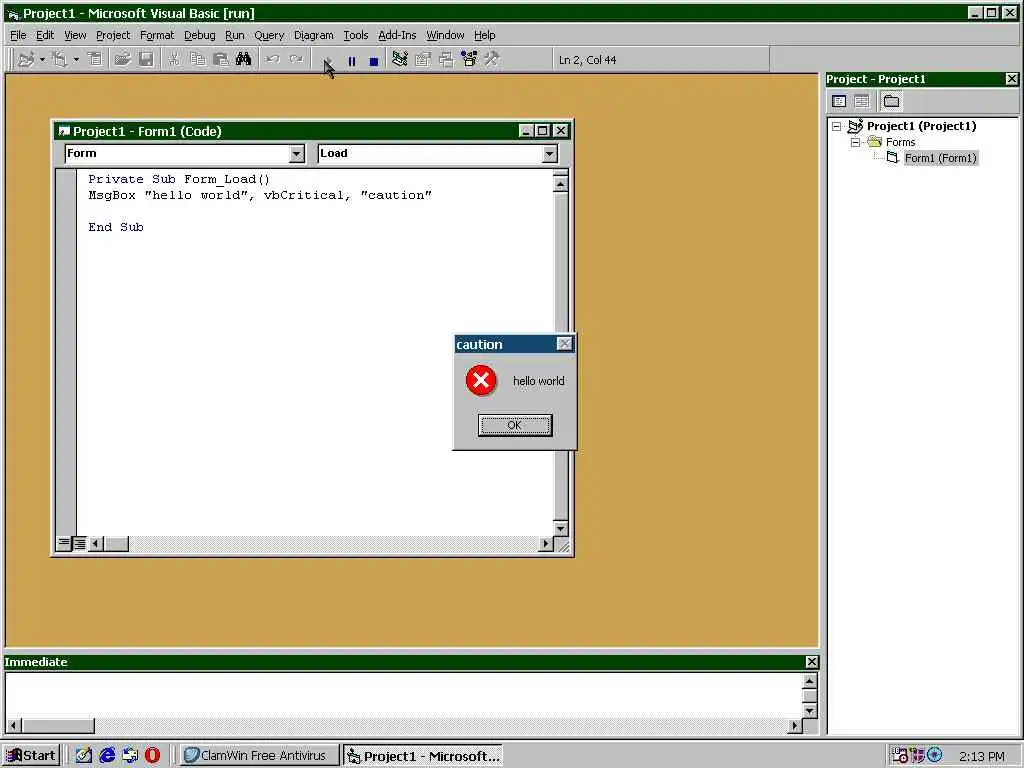The height and width of the screenshot is (768, 1024).
Task: Launch Opera from quick launch
Action: coord(152,756)
